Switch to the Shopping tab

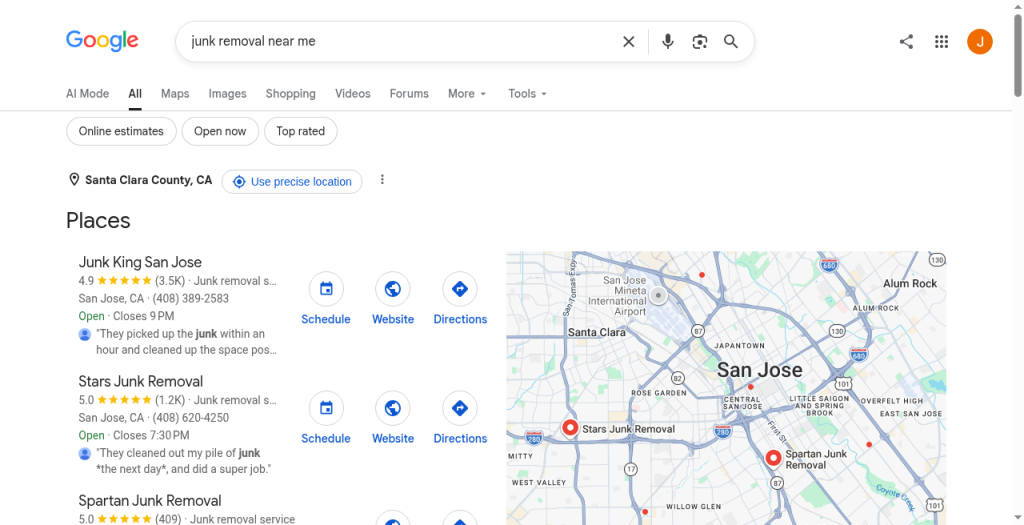point(291,93)
